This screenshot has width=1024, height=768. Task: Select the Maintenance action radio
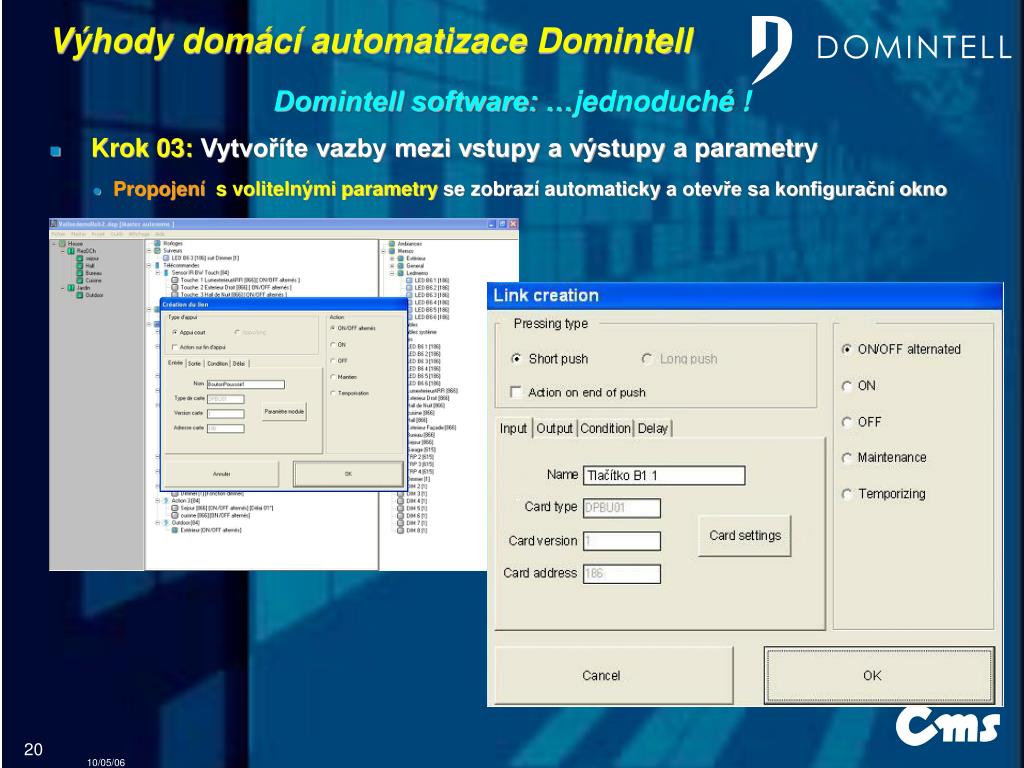[847, 458]
